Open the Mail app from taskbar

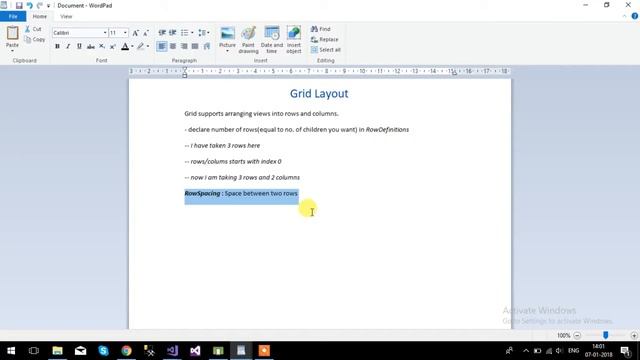[80, 351]
